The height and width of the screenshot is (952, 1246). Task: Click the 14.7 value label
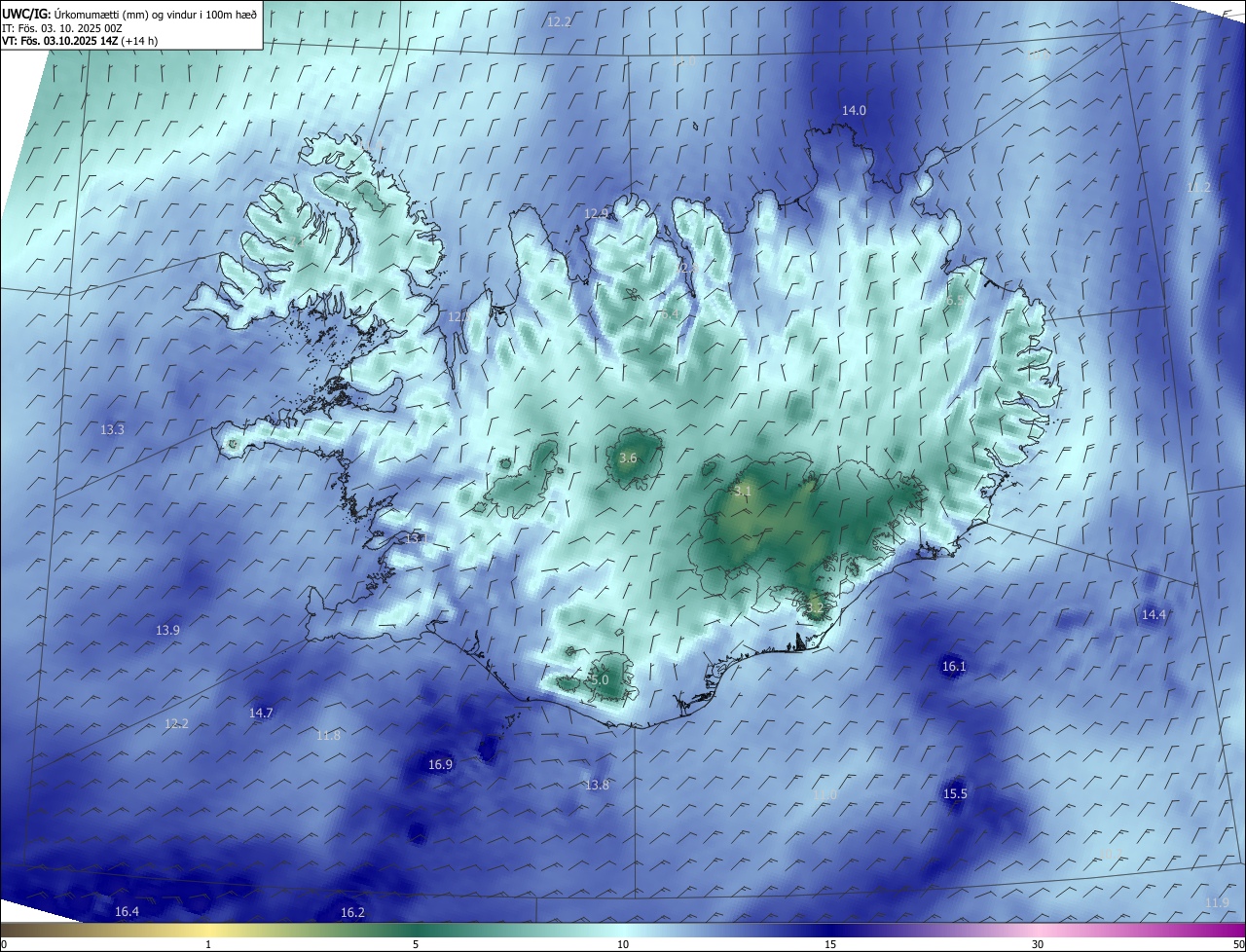click(x=261, y=713)
